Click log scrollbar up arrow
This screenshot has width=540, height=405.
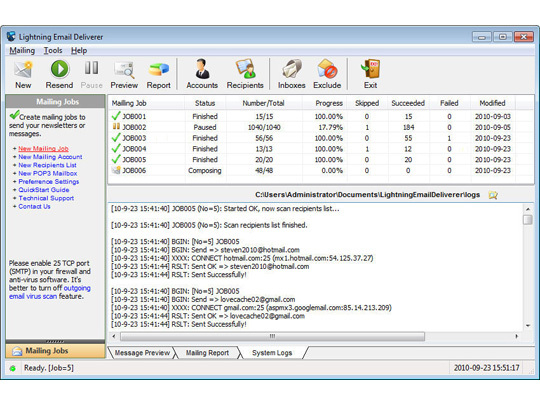[528, 209]
